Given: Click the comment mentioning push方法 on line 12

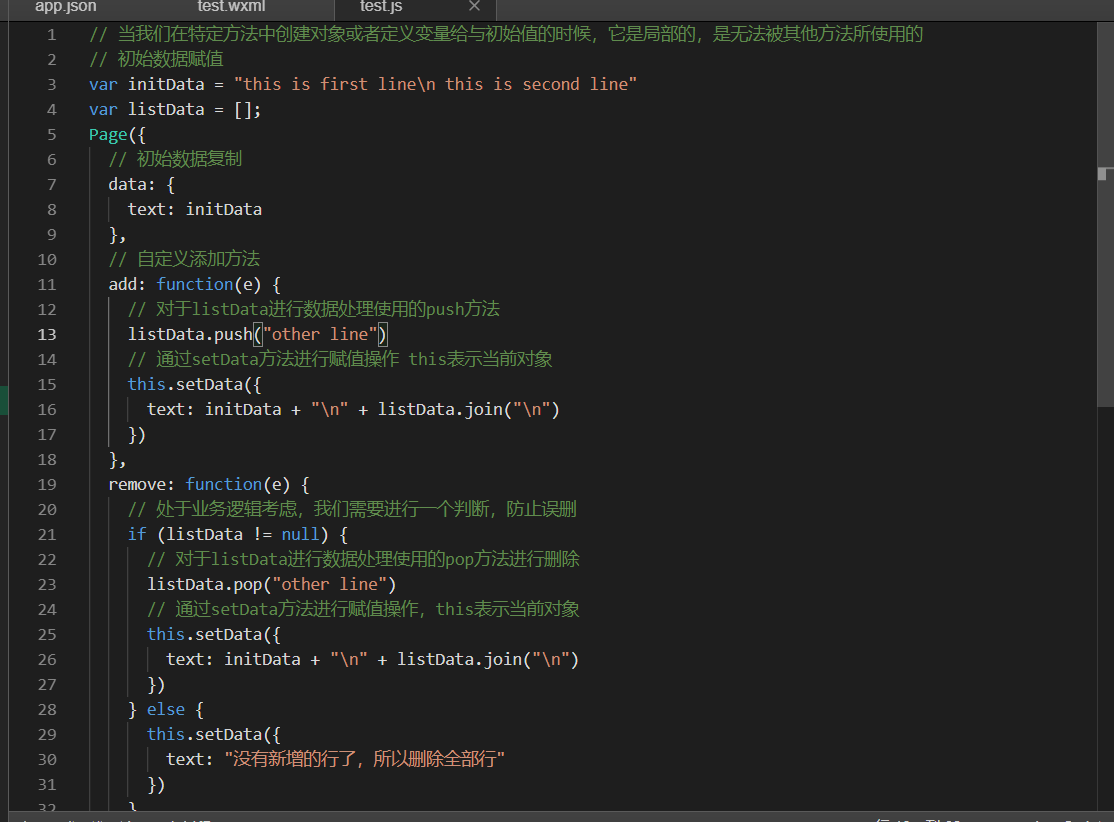Looking at the screenshot, I should (x=314, y=309).
